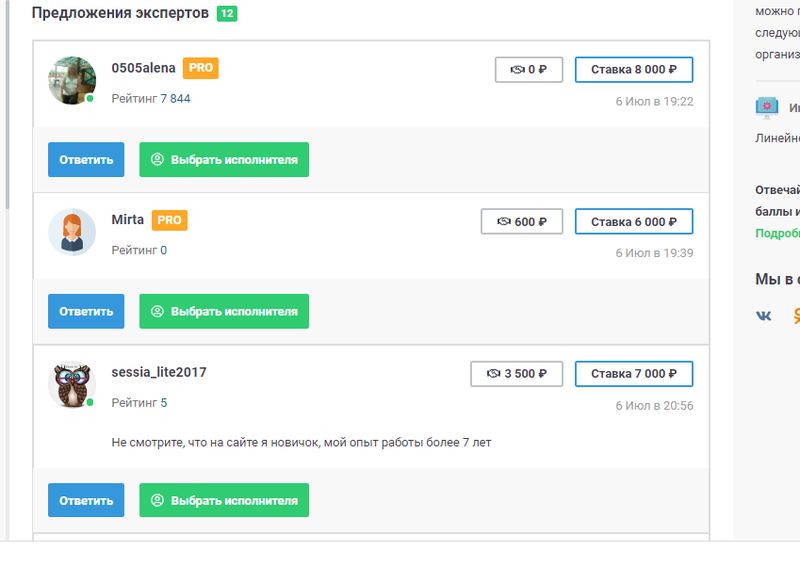
Task: Select sessia_lite2017 as executor
Action: (x=224, y=500)
